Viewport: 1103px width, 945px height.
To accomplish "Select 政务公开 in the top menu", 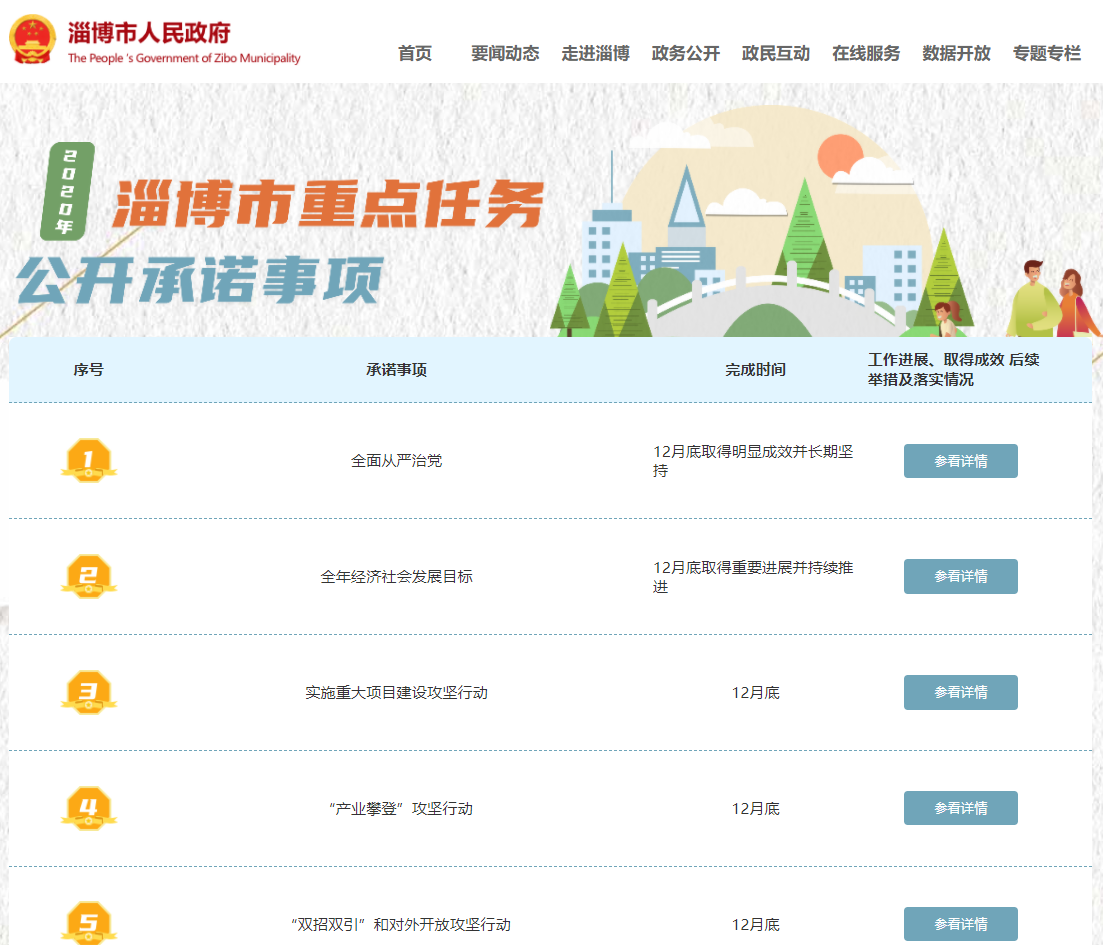I will (685, 54).
